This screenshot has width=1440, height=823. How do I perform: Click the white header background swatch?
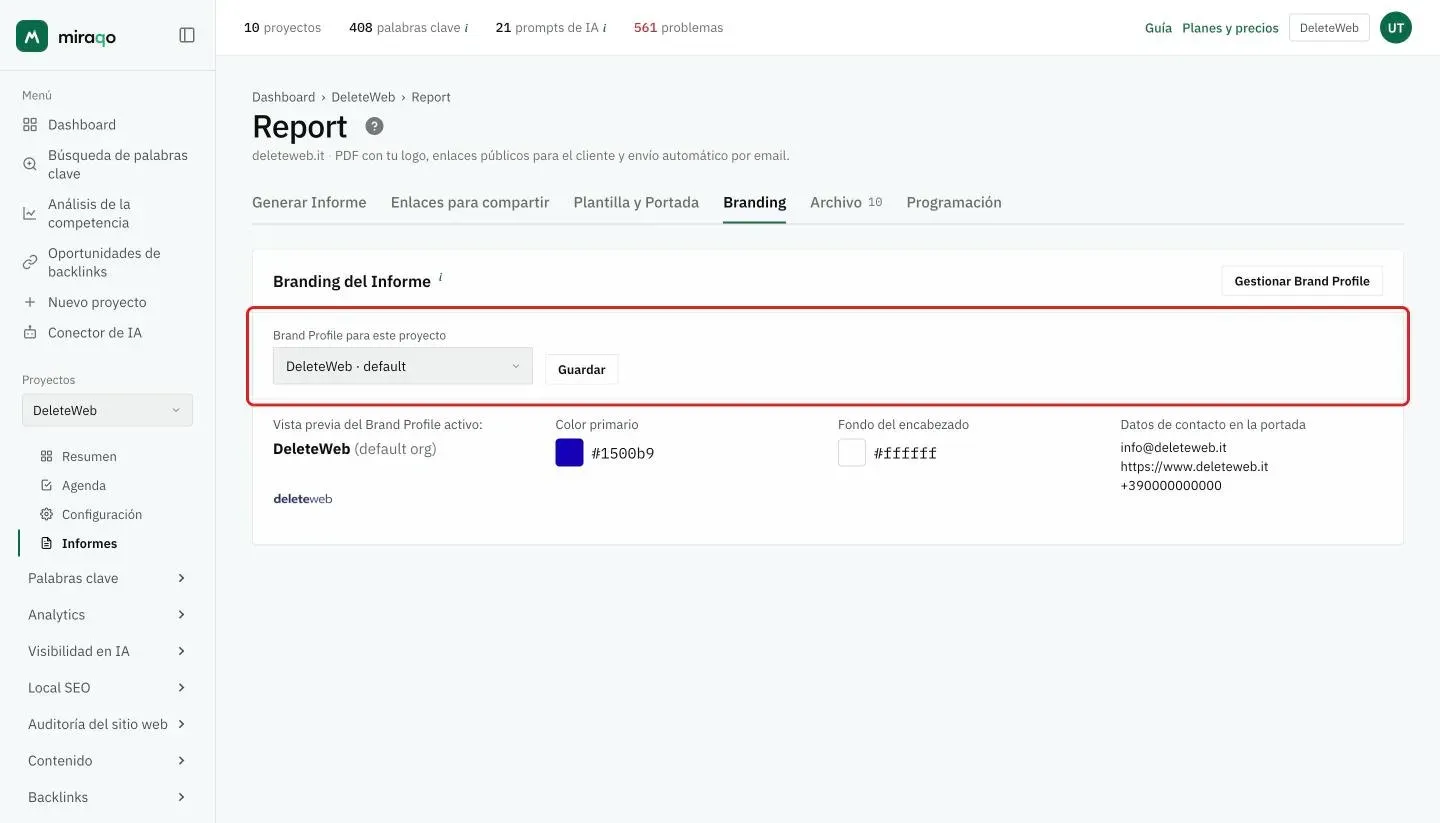[852, 453]
